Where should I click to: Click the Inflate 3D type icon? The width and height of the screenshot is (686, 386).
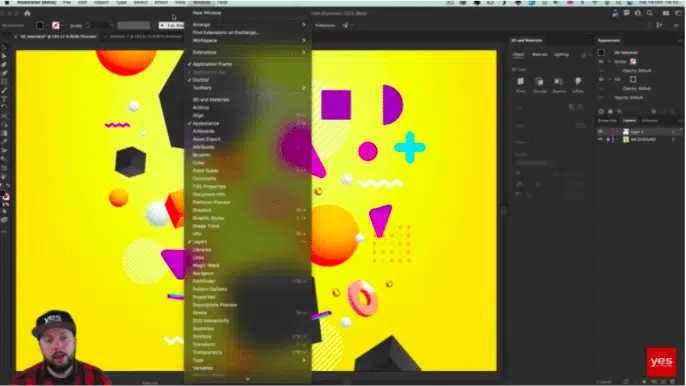pos(578,81)
